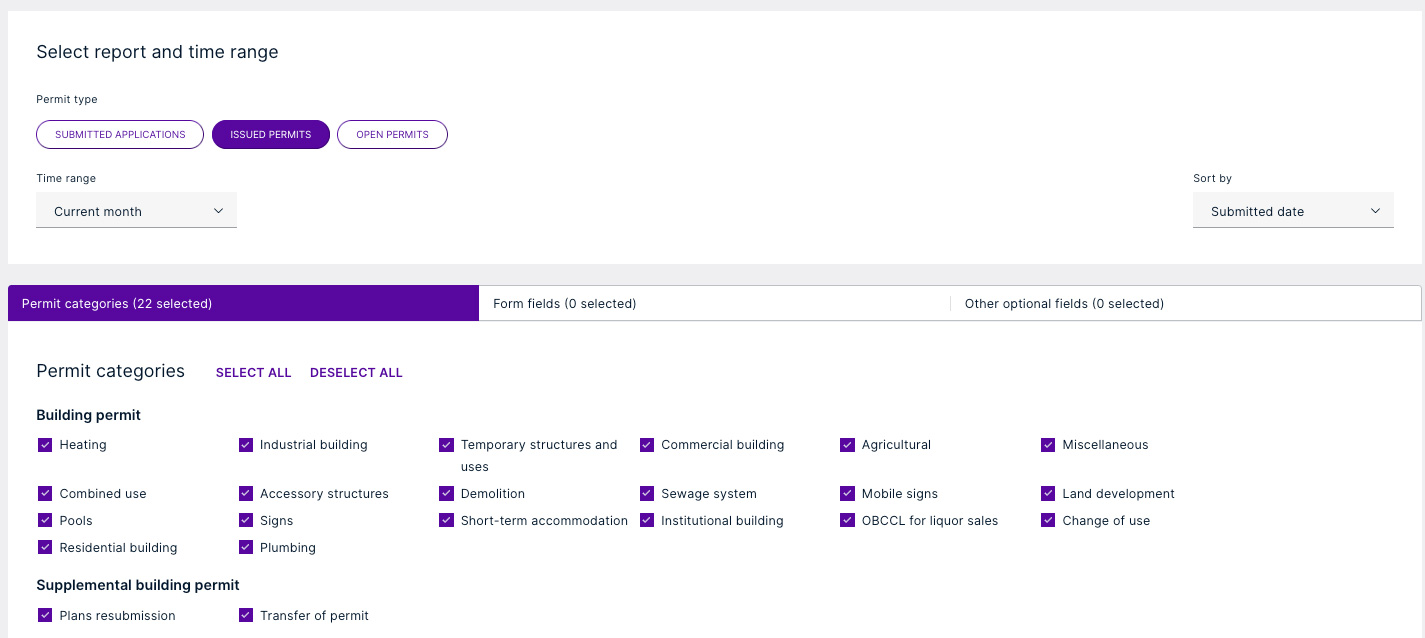This screenshot has width=1425, height=638.
Task: Switch to the Form fields tab
Action: [x=564, y=303]
